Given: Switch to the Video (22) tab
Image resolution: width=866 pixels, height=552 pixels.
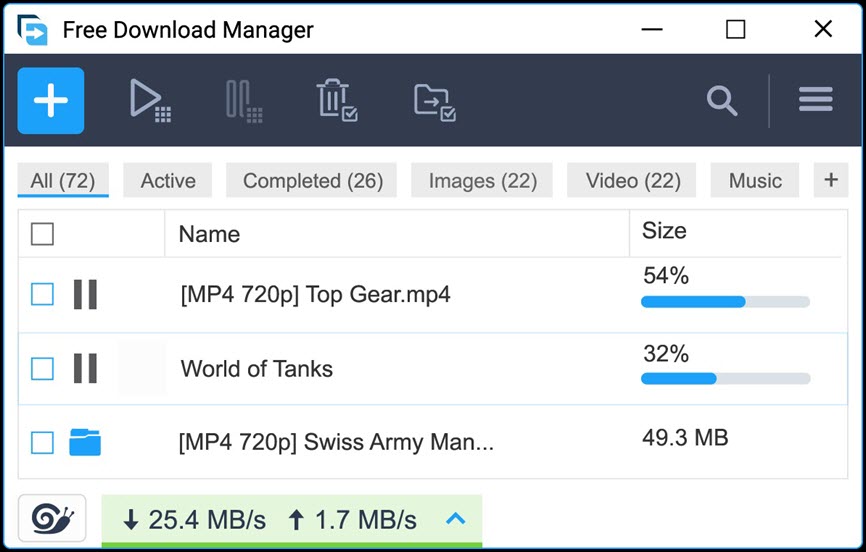Looking at the screenshot, I should (x=632, y=180).
